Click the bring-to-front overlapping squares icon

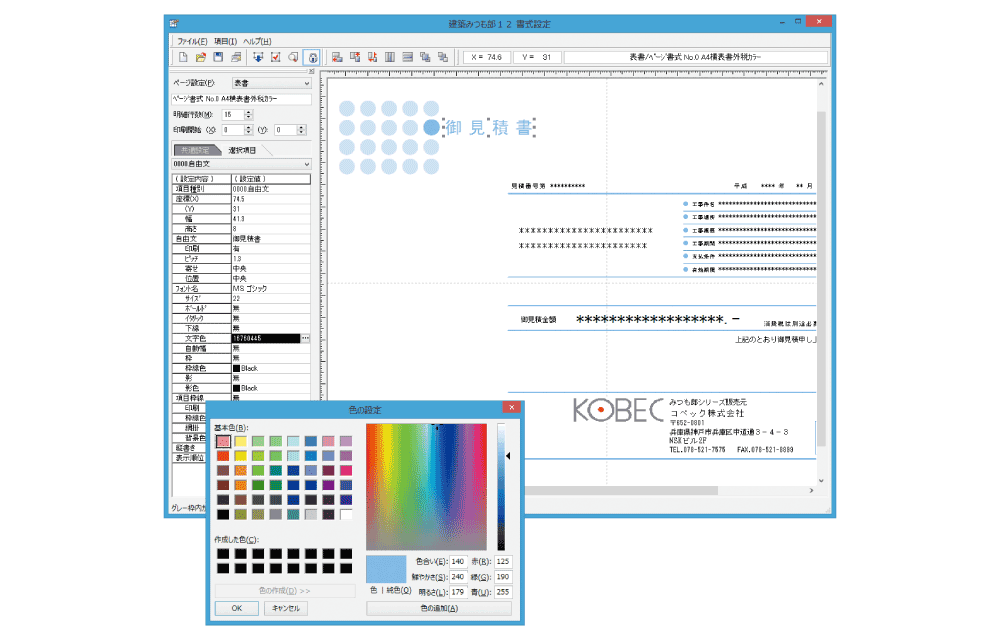pyautogui.click(x=425, y=57)
